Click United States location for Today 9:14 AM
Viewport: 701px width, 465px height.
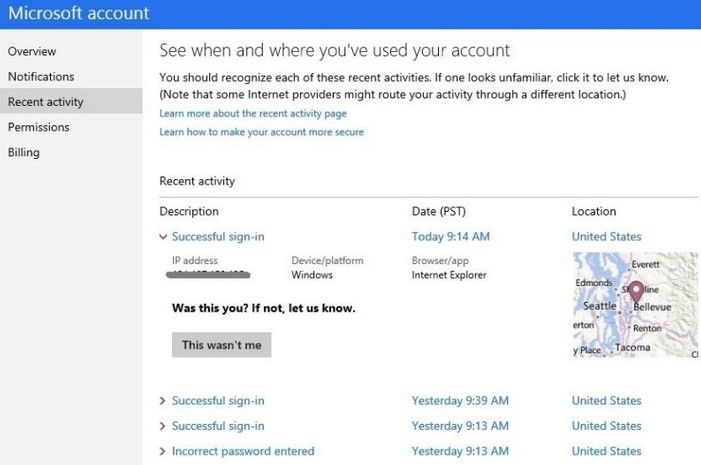607,237
